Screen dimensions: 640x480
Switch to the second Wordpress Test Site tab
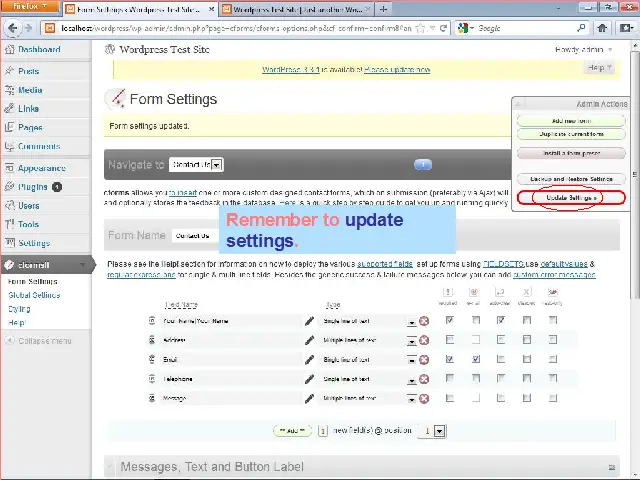(x=296, y=9)
